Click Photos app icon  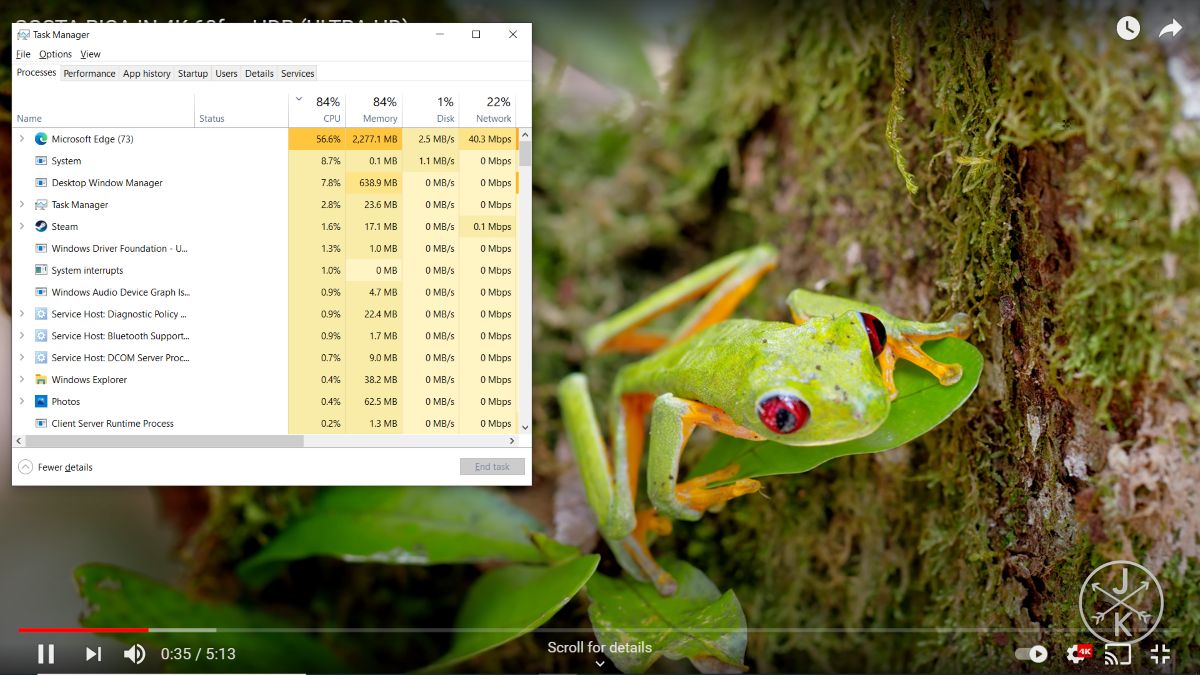(x=41, y=402)
